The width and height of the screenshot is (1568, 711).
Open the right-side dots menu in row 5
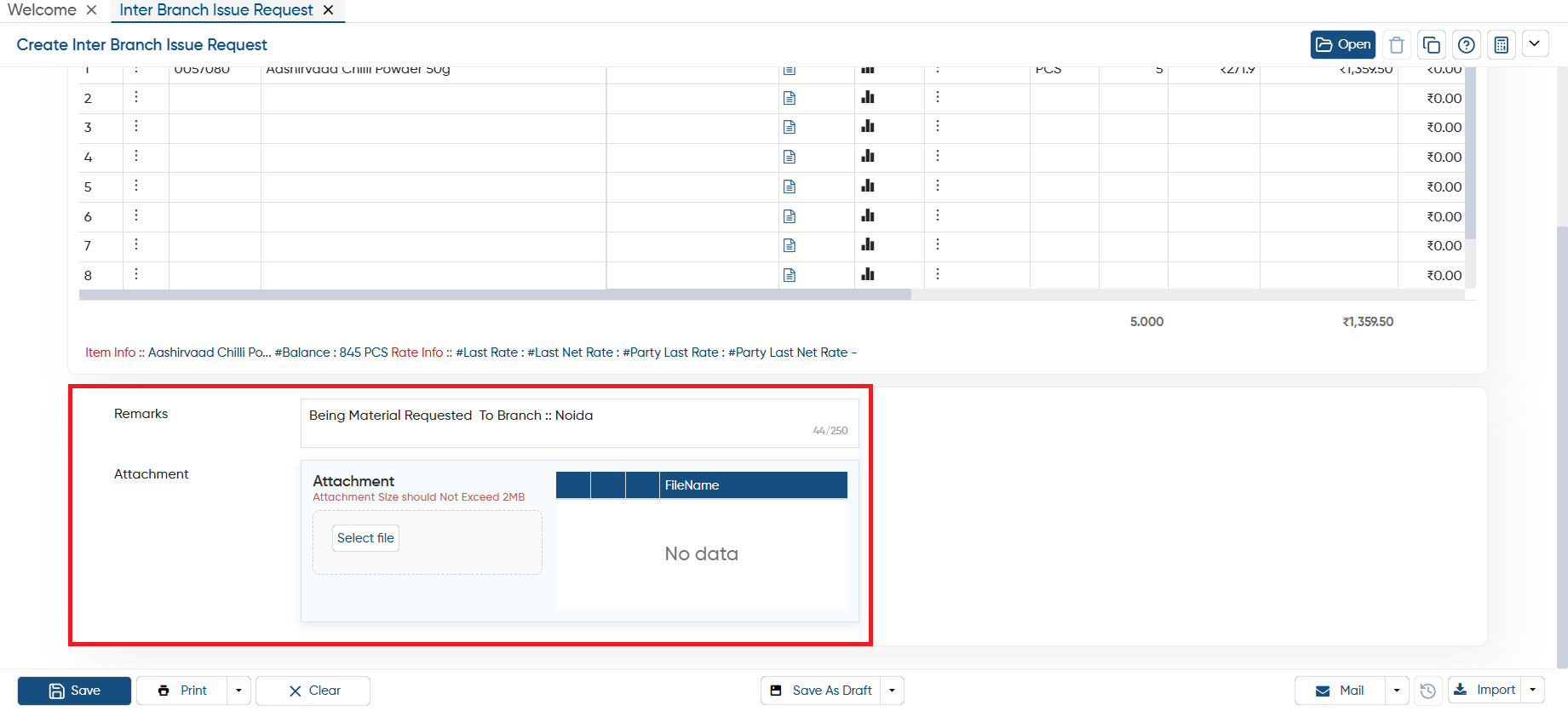click(x=938, y=186)
